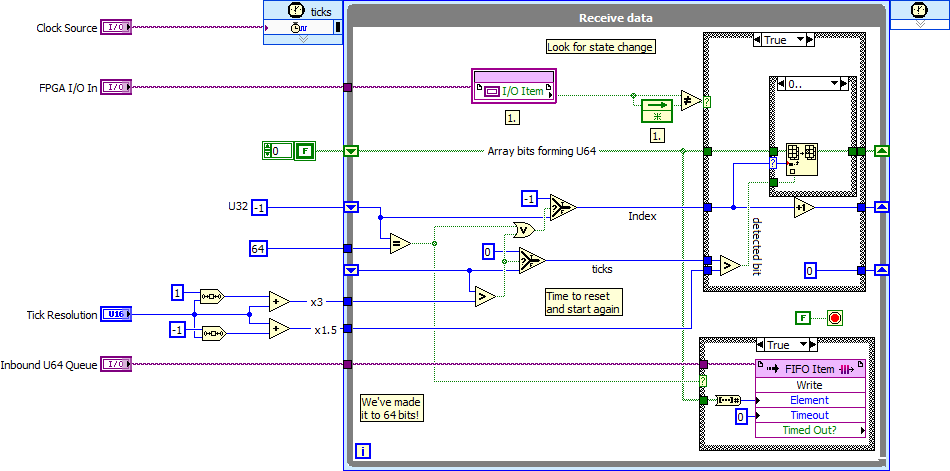Click the 64 numeric constant

click(x=258, y=248)
